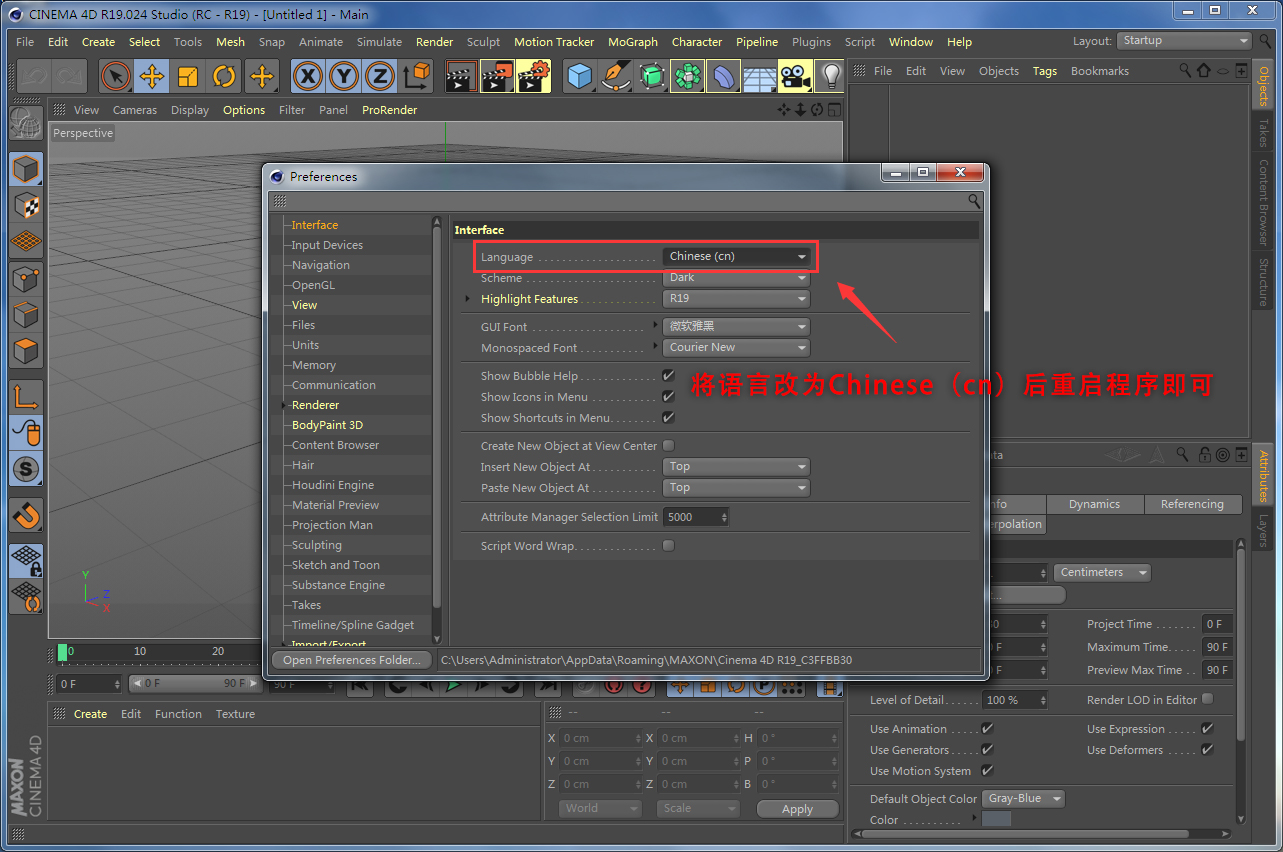Select the Live Selection arrow tool
The width and height of the screenshot is (1283, 852).
coord(116,77)
